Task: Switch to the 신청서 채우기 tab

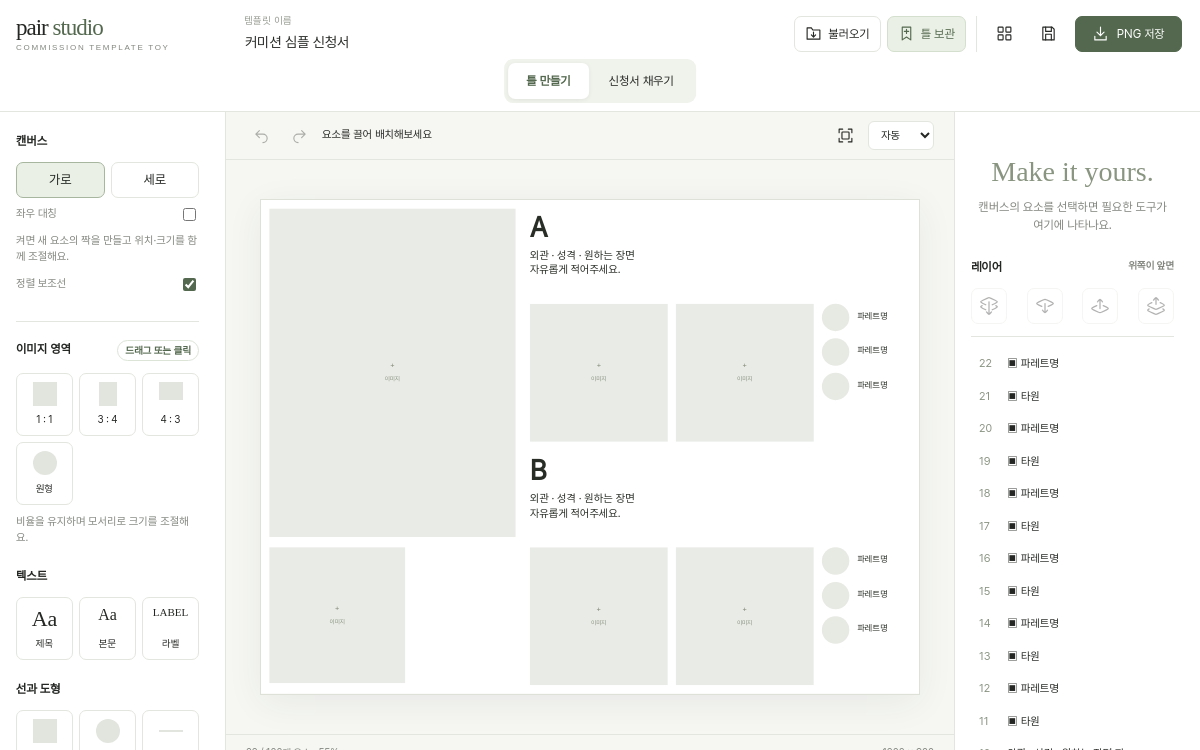Action: (641, 81)
